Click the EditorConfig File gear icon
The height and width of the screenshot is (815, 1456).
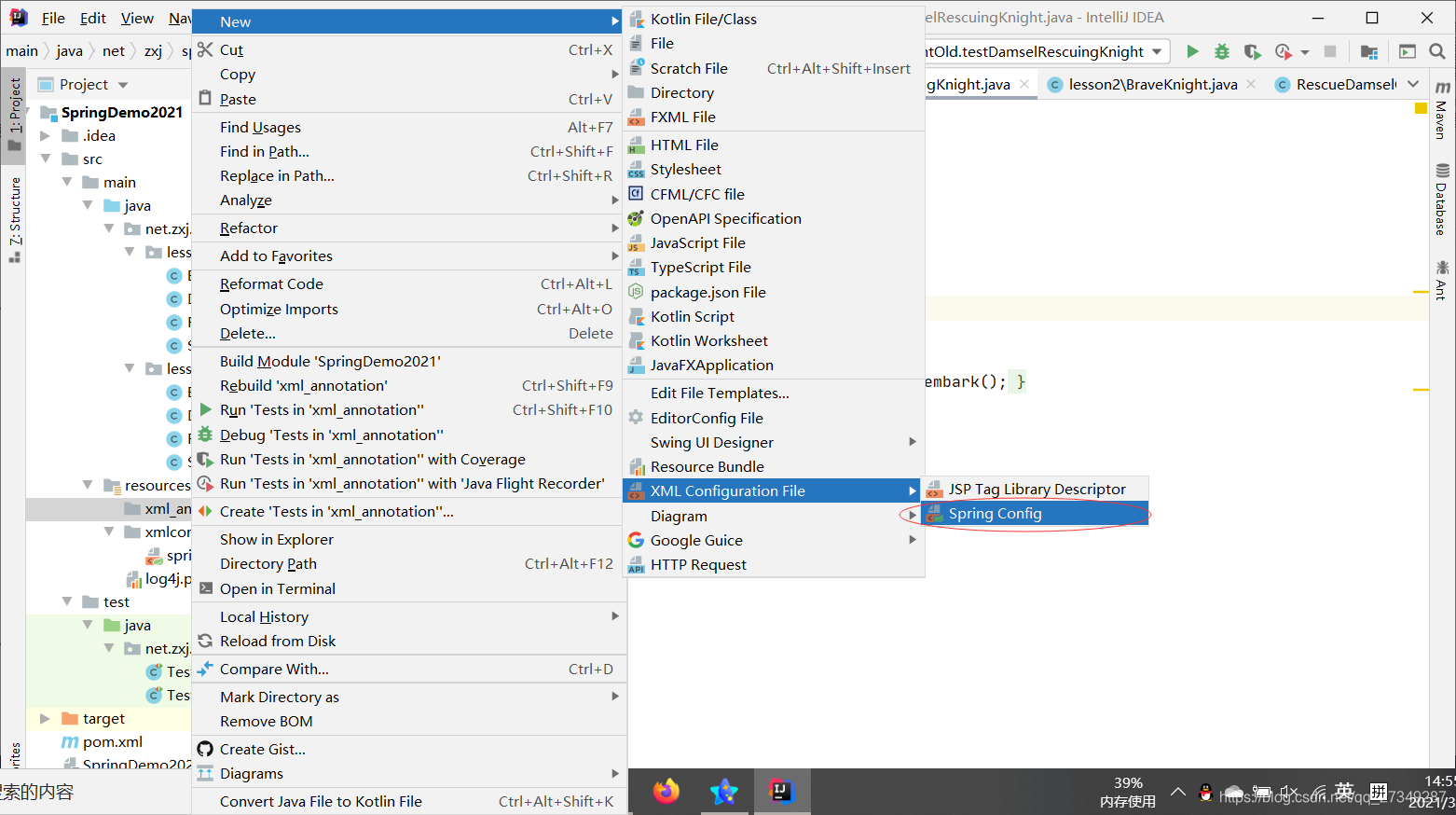(636, 418)
